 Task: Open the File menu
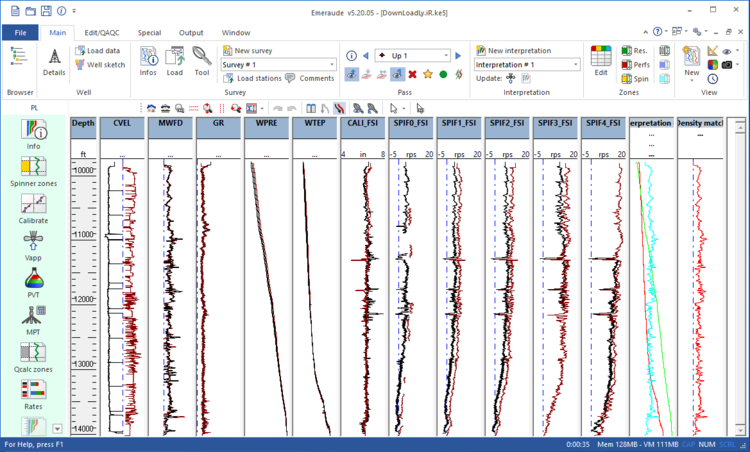click(20, 33)
